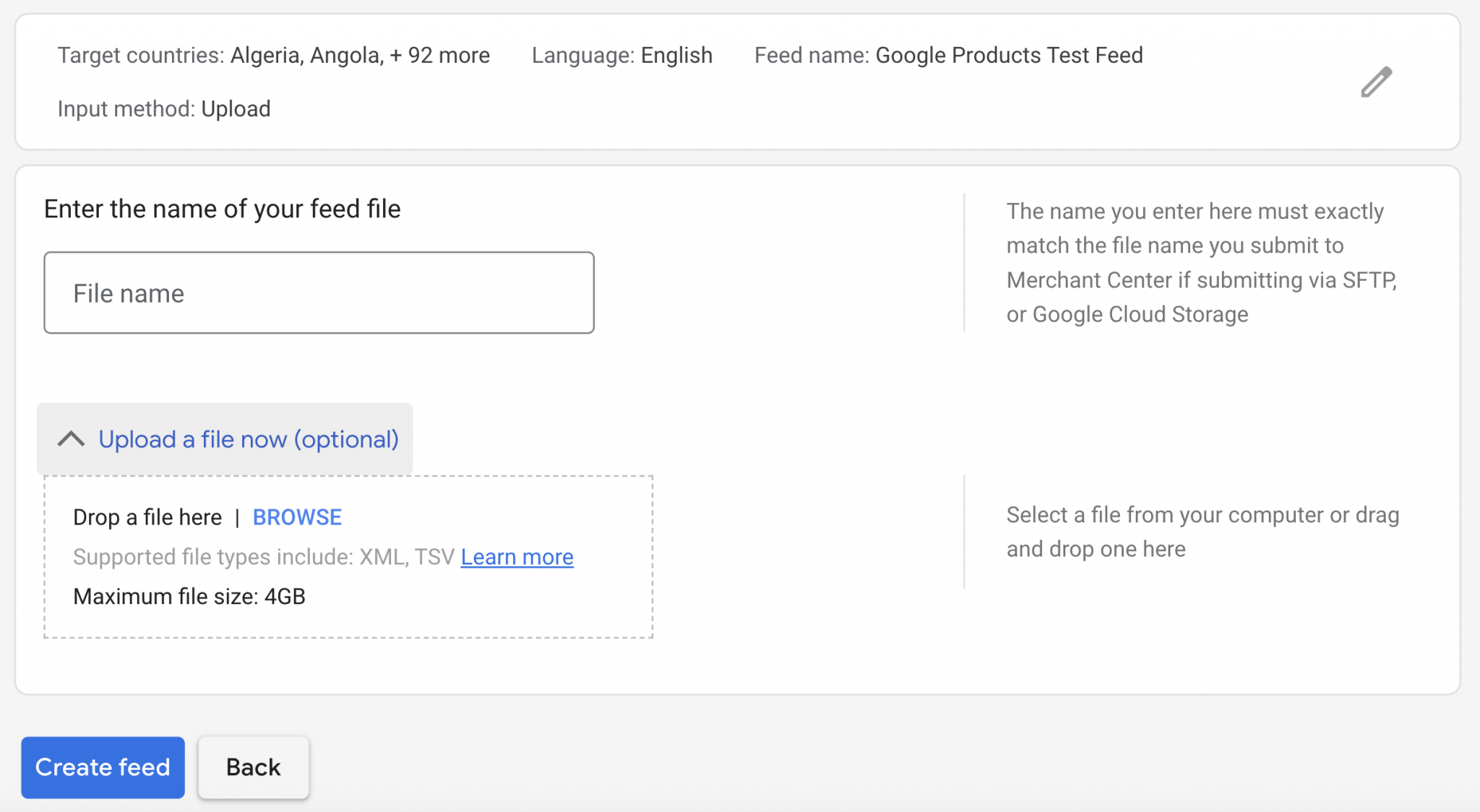Click the 'Input method: Upload' text
The image size is (1480, 812).
[164, 109]
